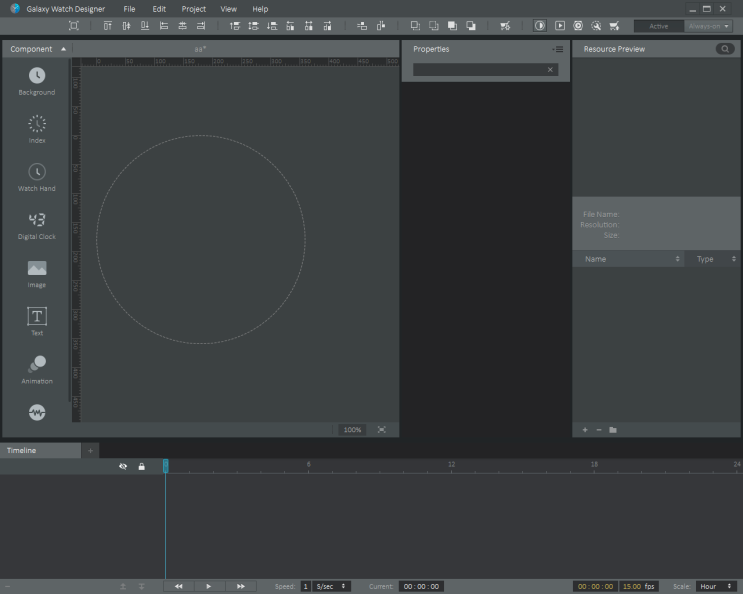
Task: Distribute components horizontally by centers
Action: [308, 26]
